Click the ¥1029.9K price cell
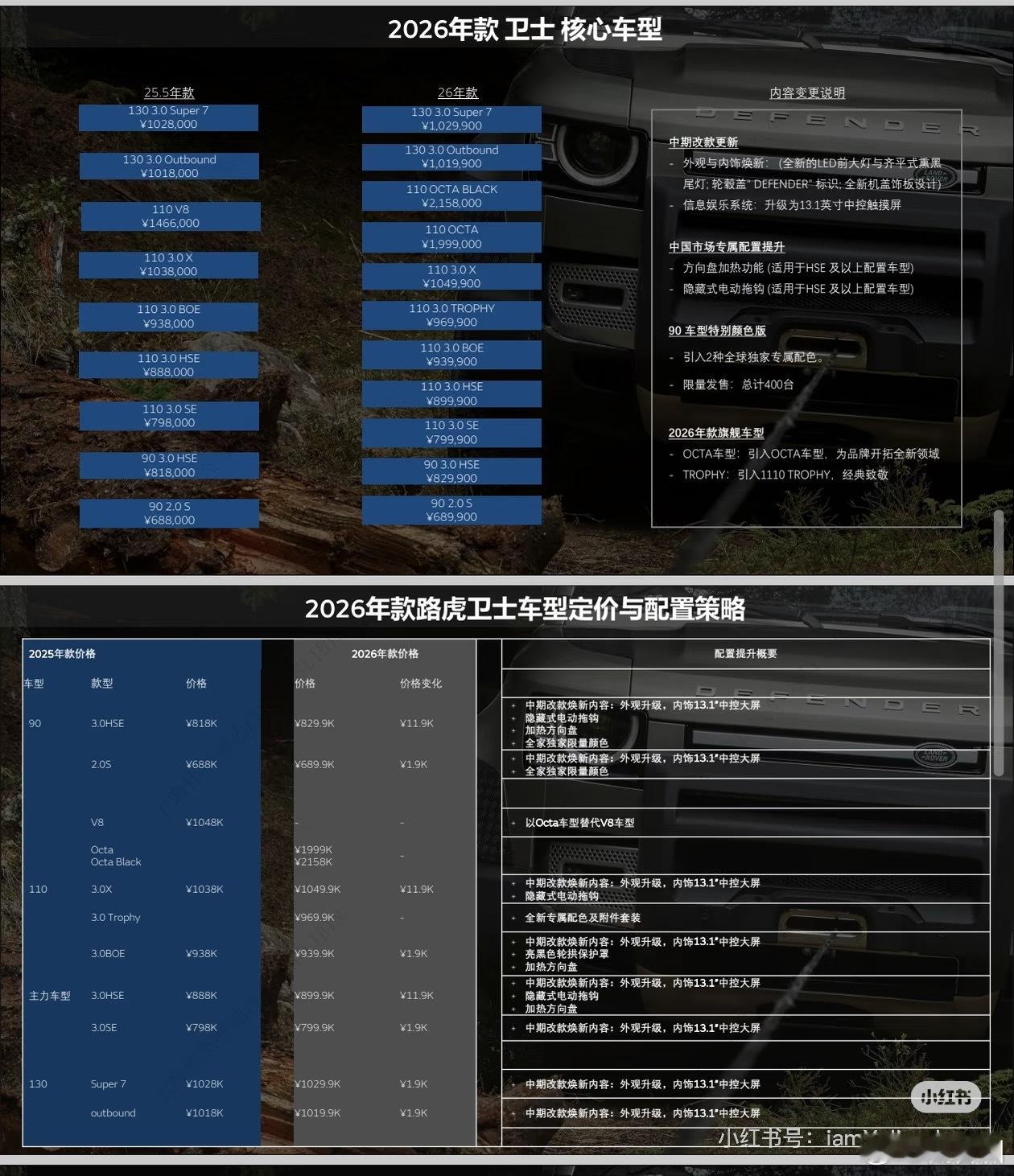The height and width of the screenshot is (1176, 1014). coord(318,1084)
